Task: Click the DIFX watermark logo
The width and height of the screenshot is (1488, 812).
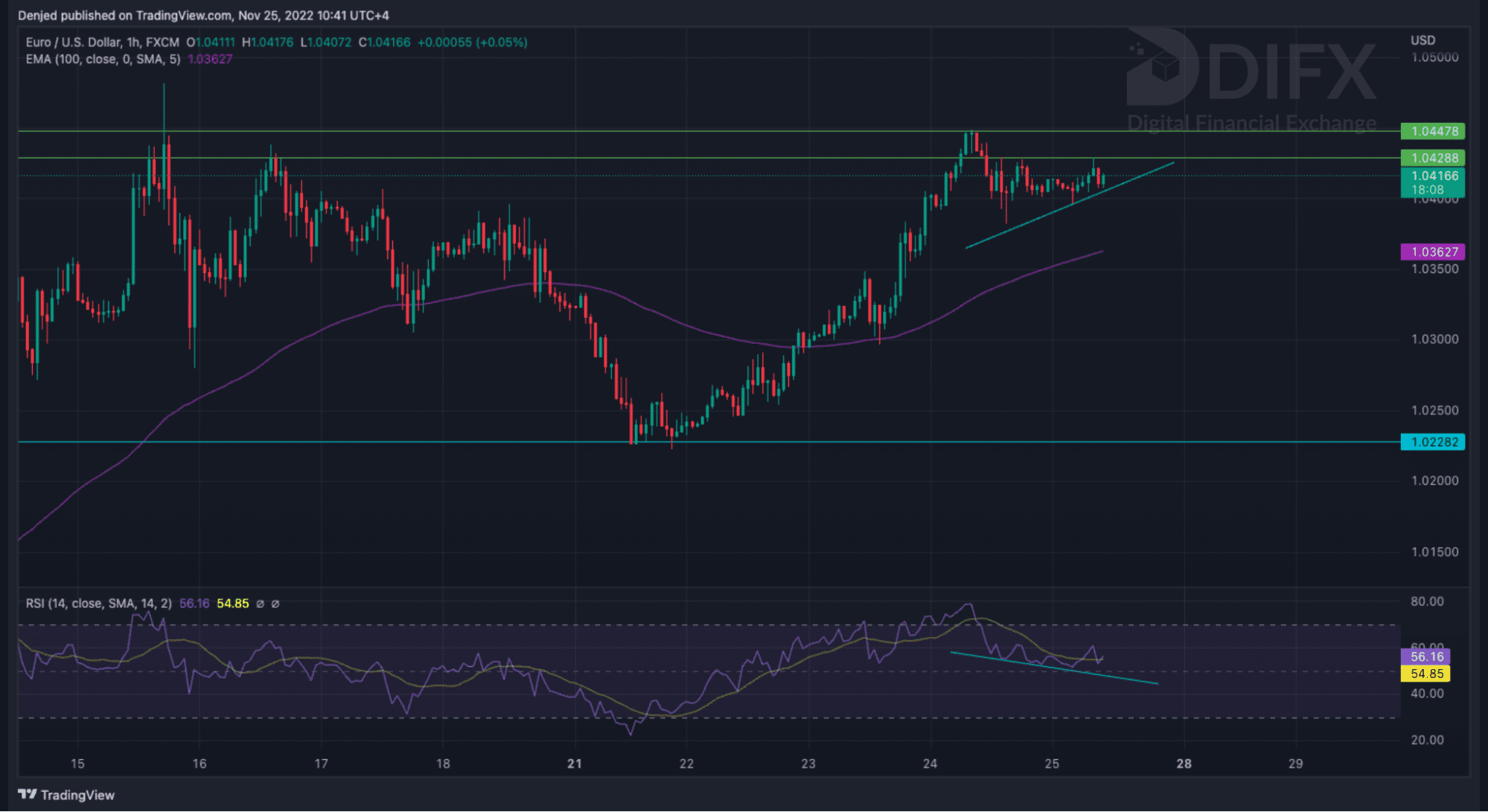Action: pos(1251,72)
